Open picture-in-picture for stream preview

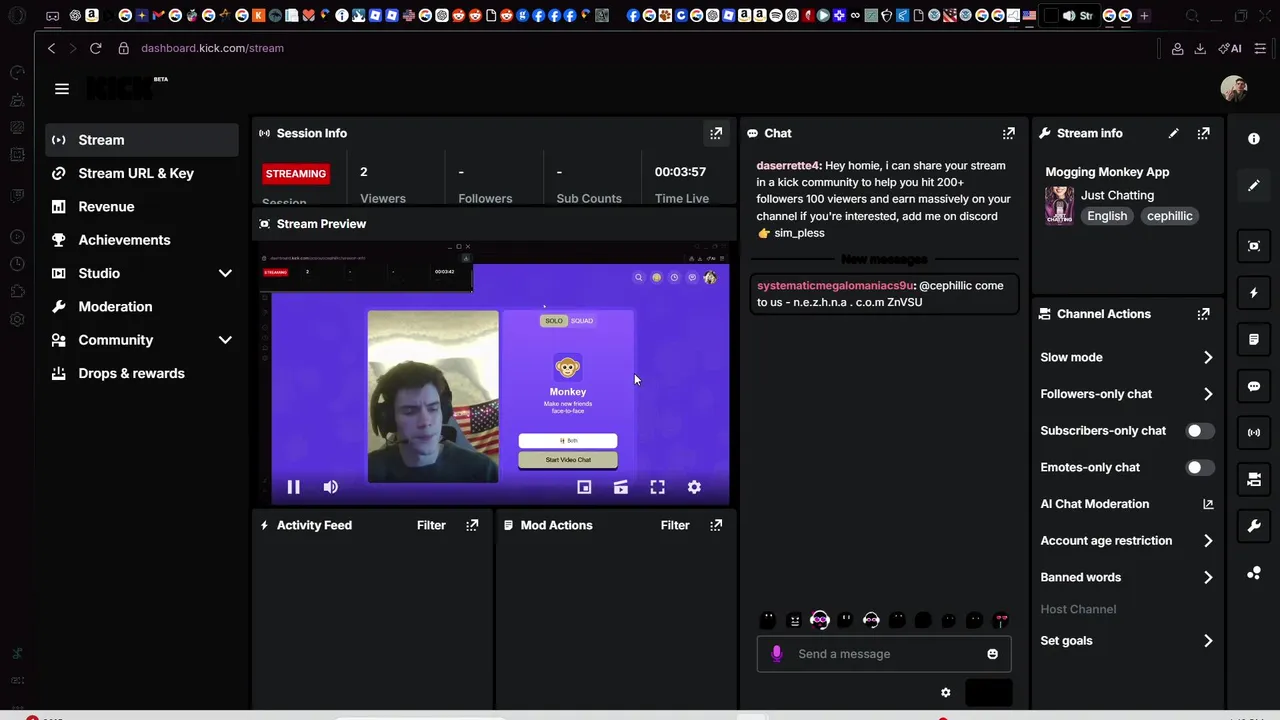[x=584, y=487]
